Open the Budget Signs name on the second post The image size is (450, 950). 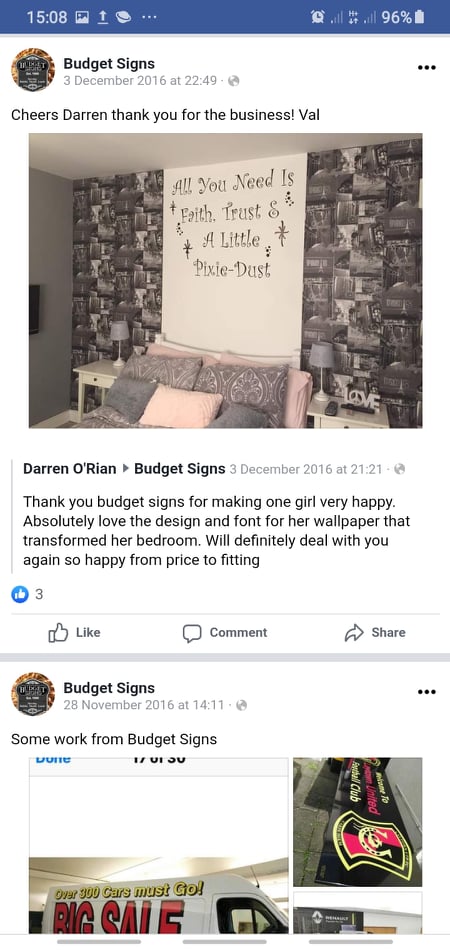109,688
